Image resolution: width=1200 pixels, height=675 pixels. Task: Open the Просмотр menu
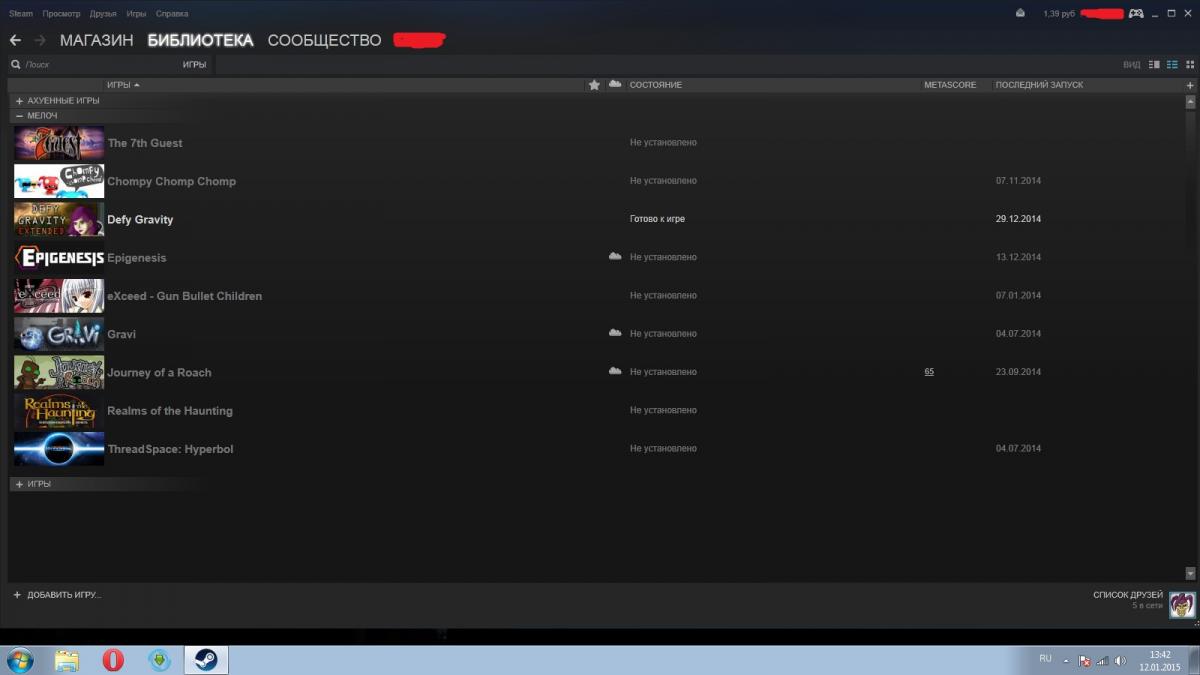click(62, 14)
